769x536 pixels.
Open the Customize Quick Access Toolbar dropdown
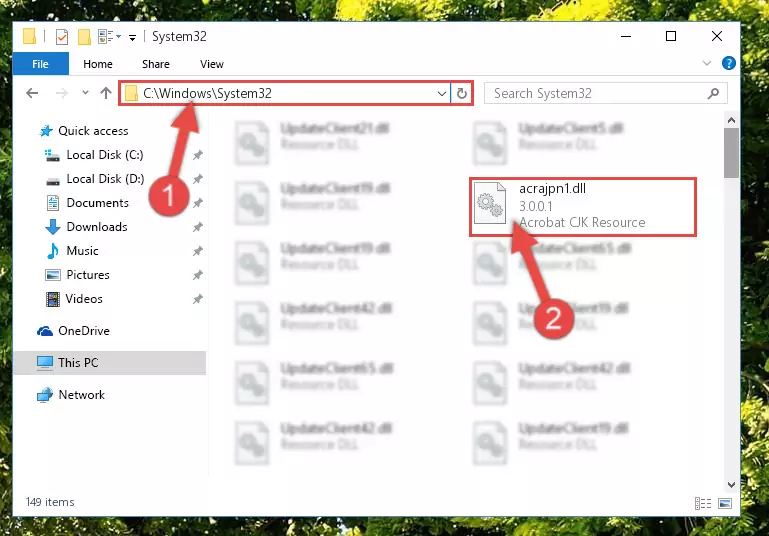pyautogui.click(x=132, y=37)
